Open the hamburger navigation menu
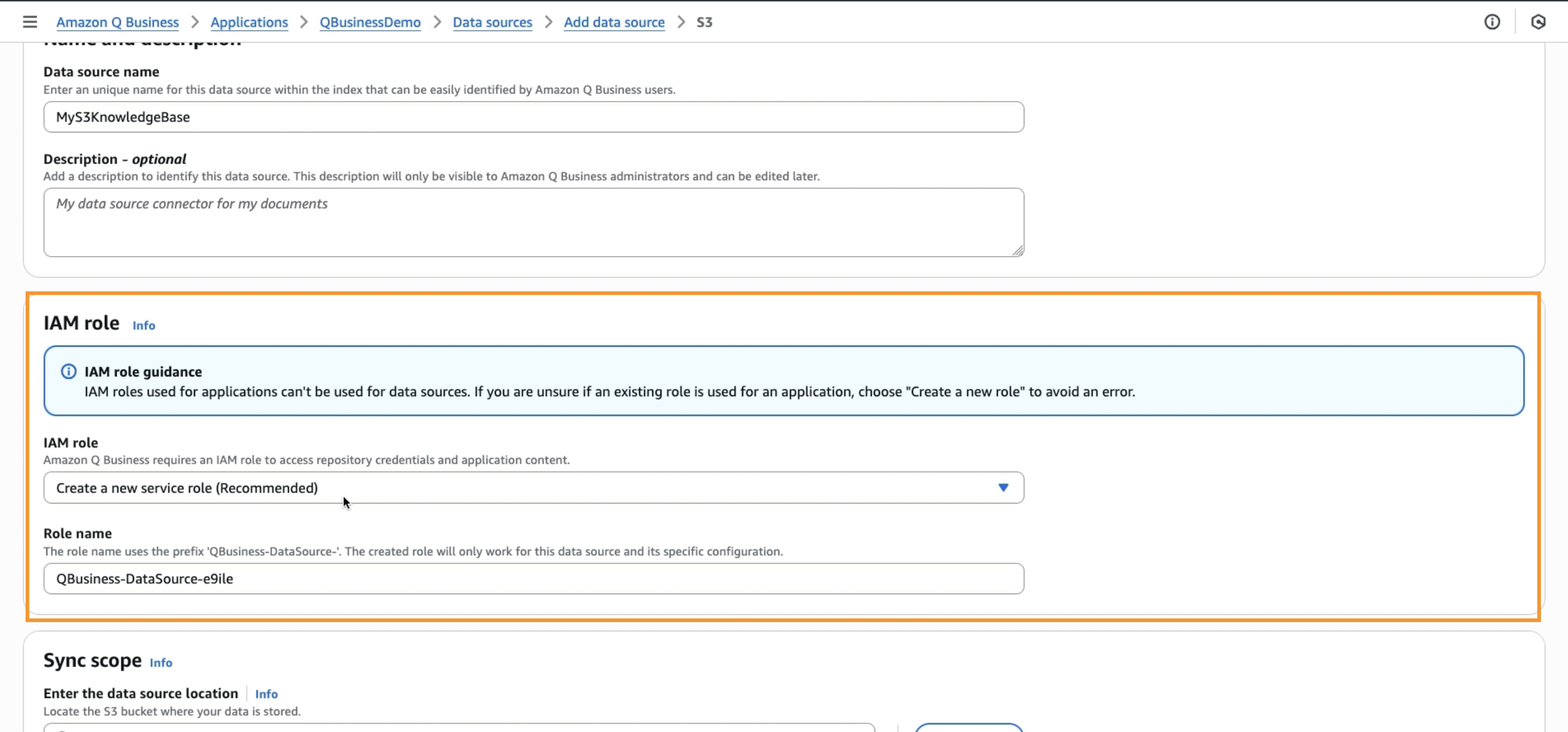Image resolution: width=1568 pixels, height=732 pixels. pos(30,22)
